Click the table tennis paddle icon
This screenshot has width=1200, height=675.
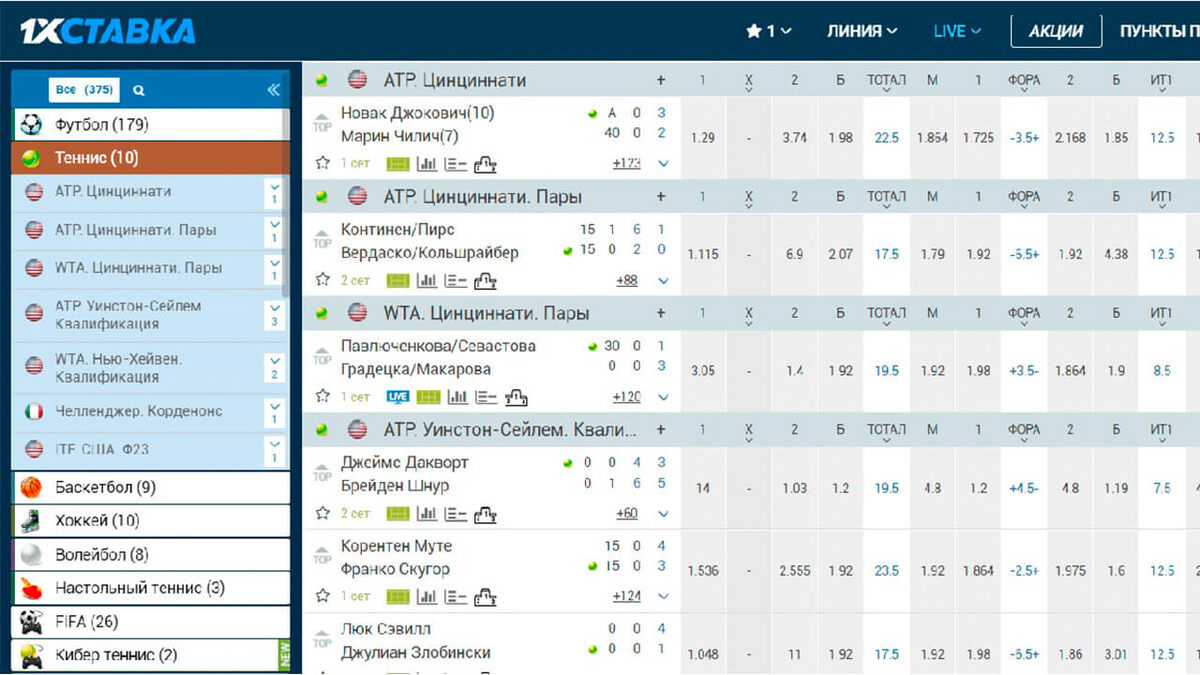[x=31, y=588]
